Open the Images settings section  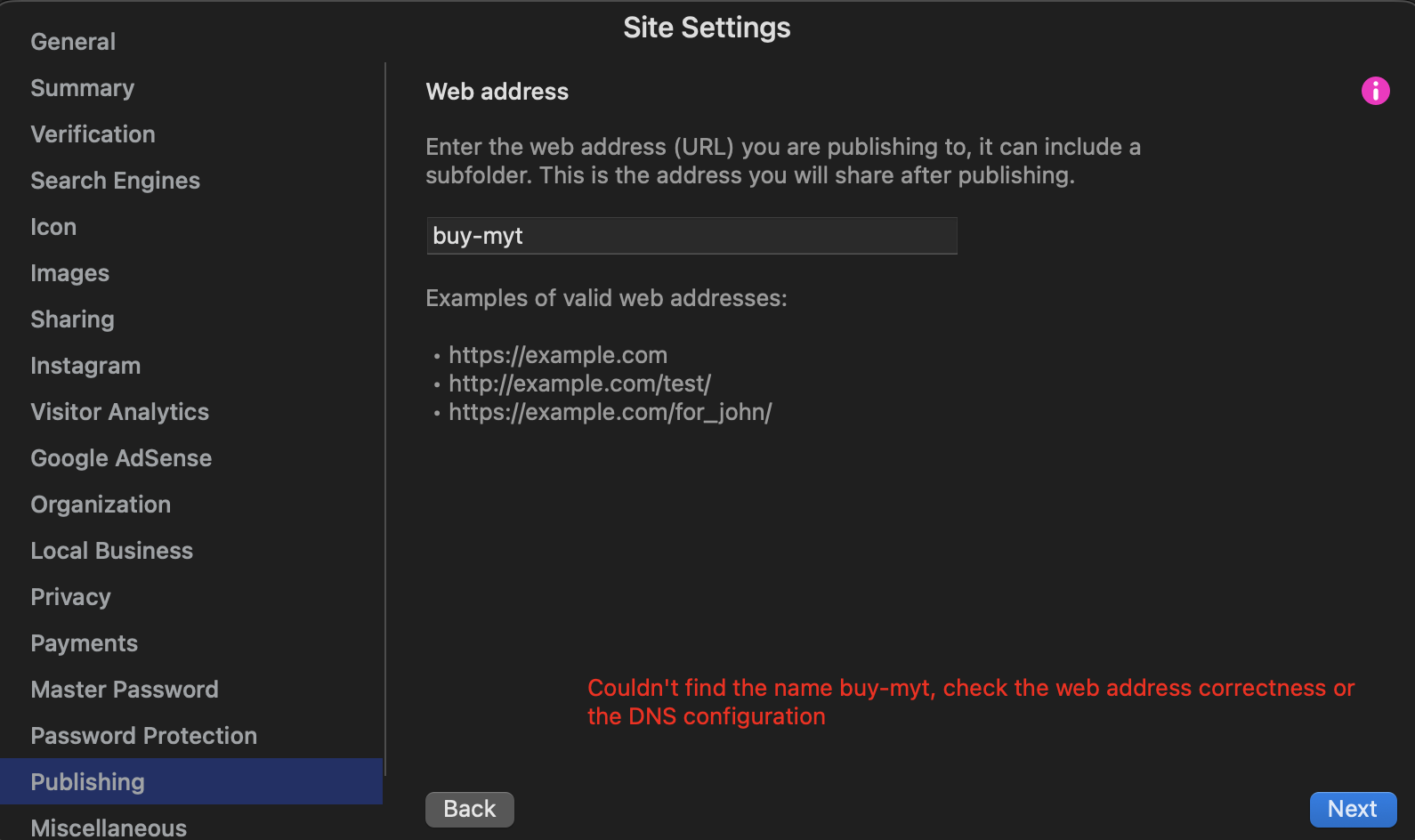pos(69,273)
